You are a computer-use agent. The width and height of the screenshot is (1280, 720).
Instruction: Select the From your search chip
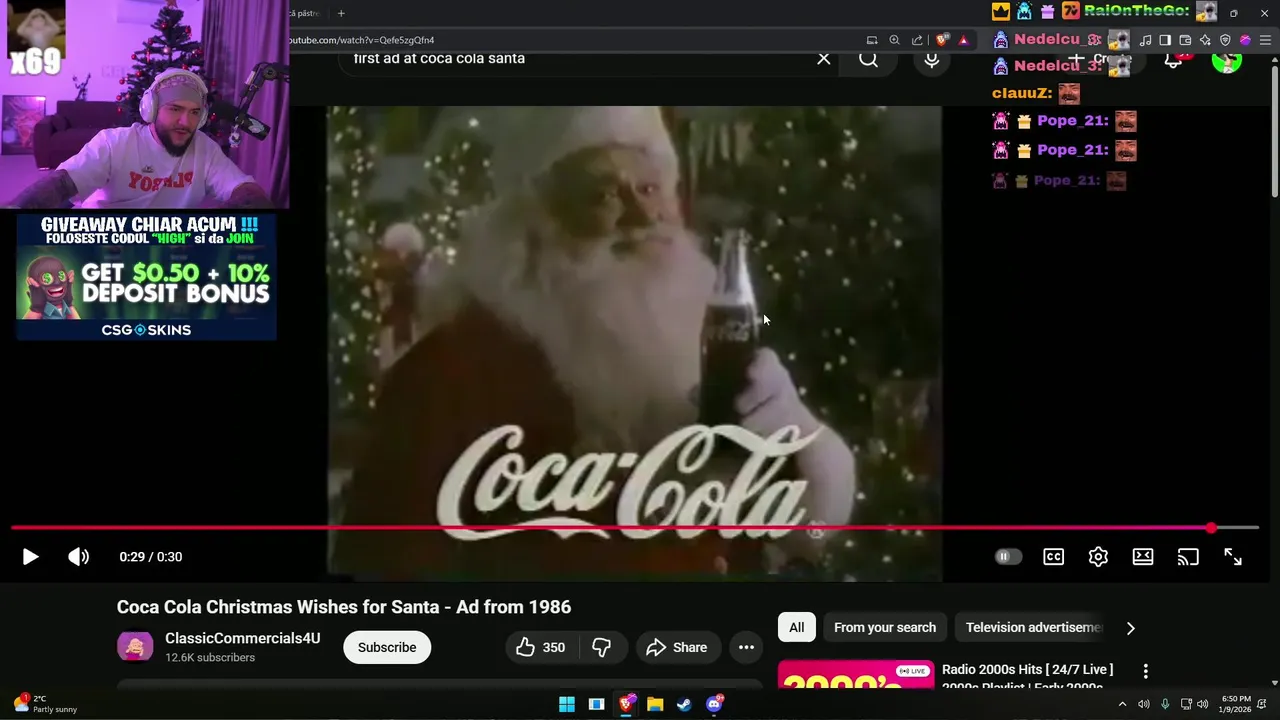coord(885,627)
